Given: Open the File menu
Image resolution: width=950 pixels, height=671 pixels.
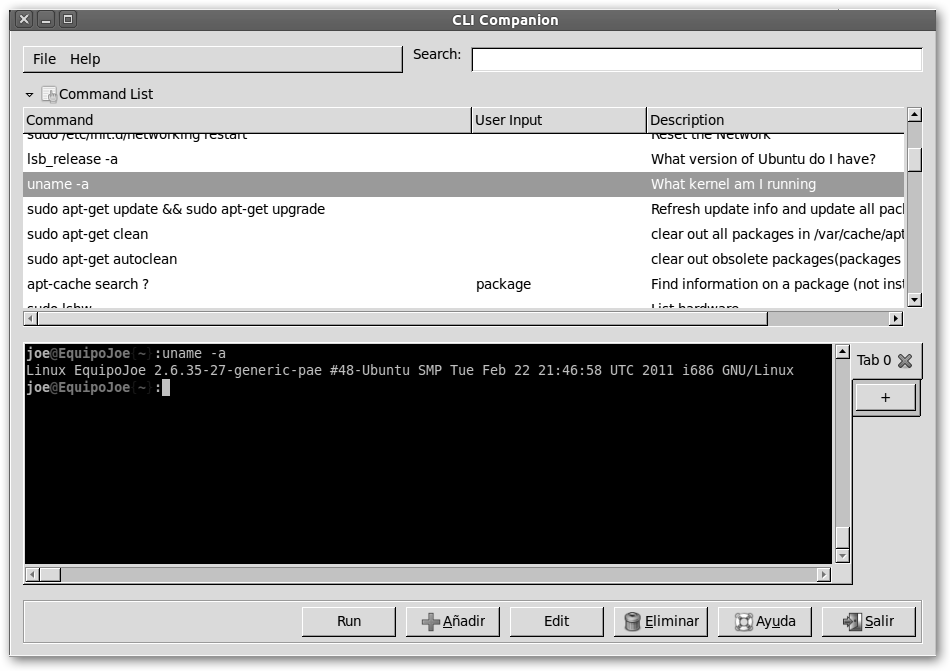Looking at the screenshot, I should click(44, 59).
